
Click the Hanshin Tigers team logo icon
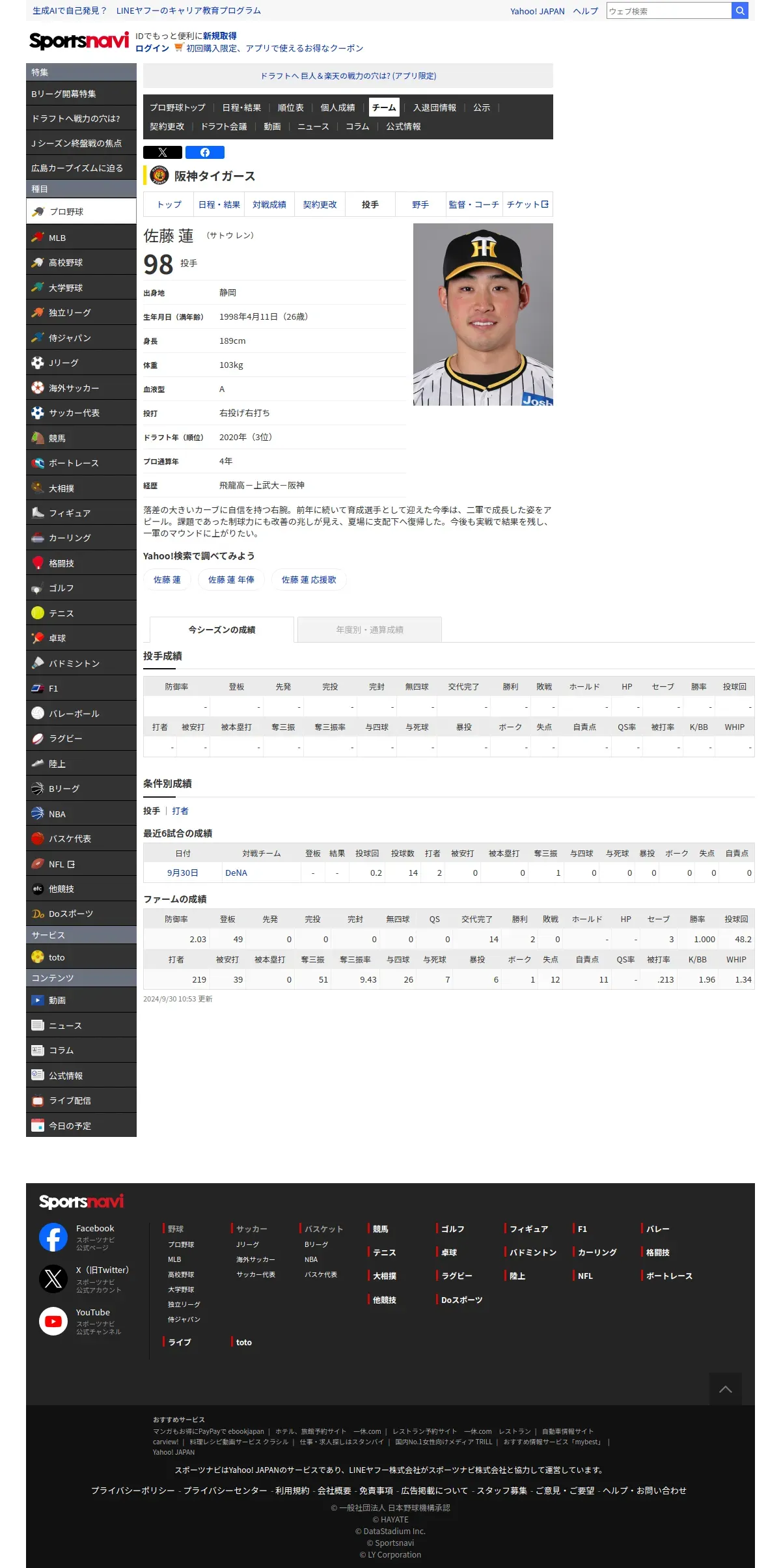click(x=159, y=176)
